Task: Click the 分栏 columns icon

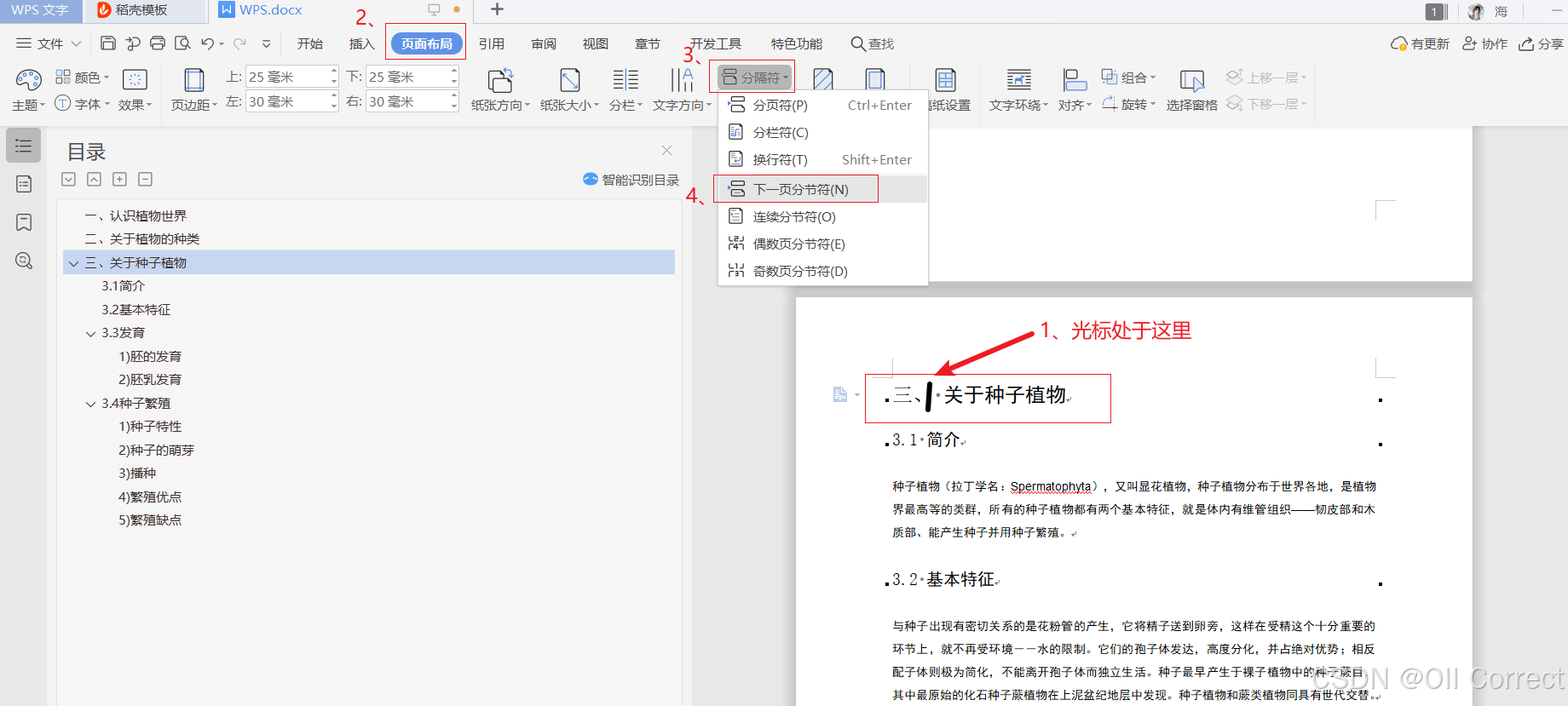Action: tap(625, 80)
